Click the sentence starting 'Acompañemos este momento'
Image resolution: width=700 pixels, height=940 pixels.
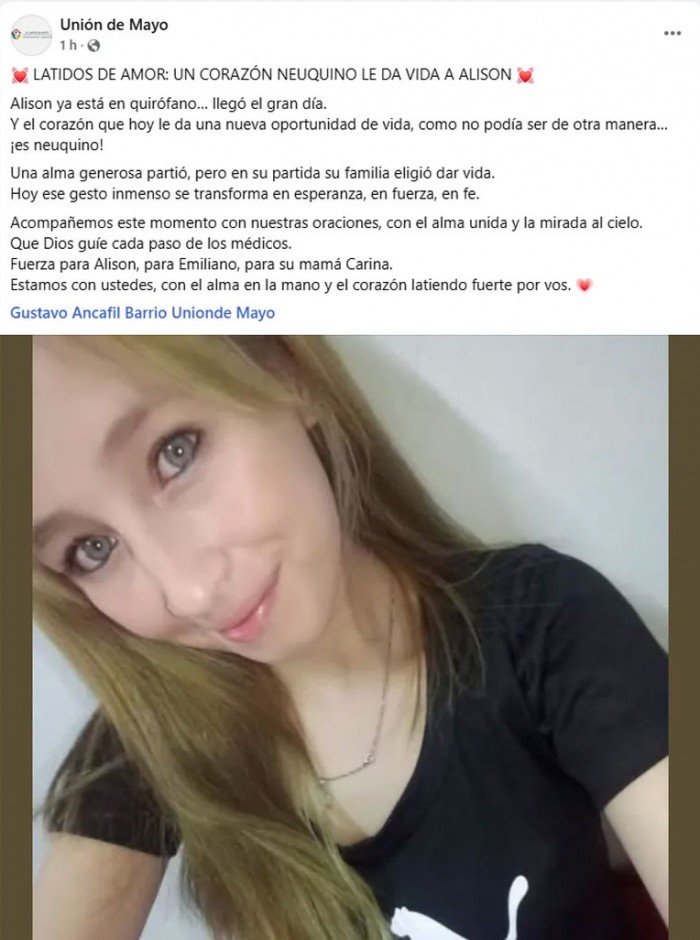click(x=327, y=223)
